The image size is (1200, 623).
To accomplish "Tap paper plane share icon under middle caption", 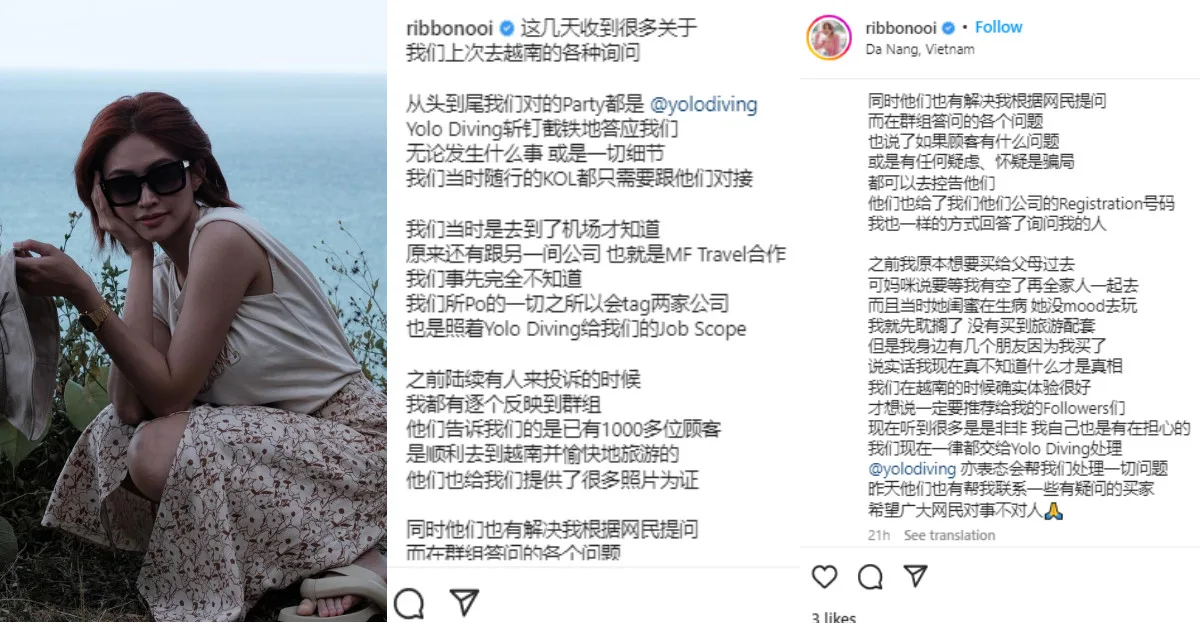I will point(462,602).
